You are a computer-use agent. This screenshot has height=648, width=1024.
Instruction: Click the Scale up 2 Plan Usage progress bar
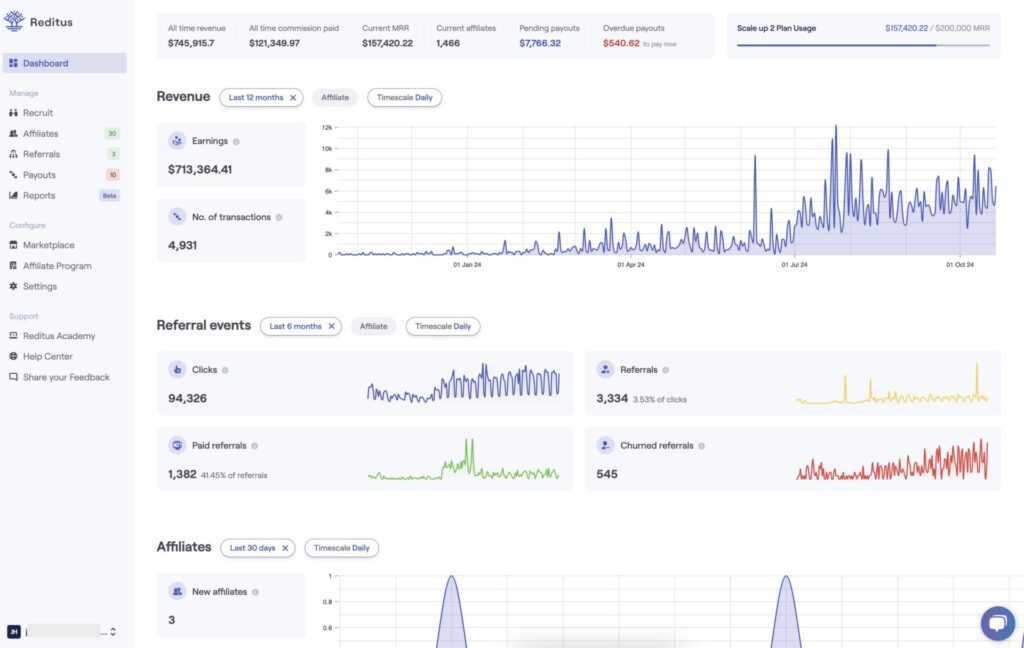pos(863,45)
